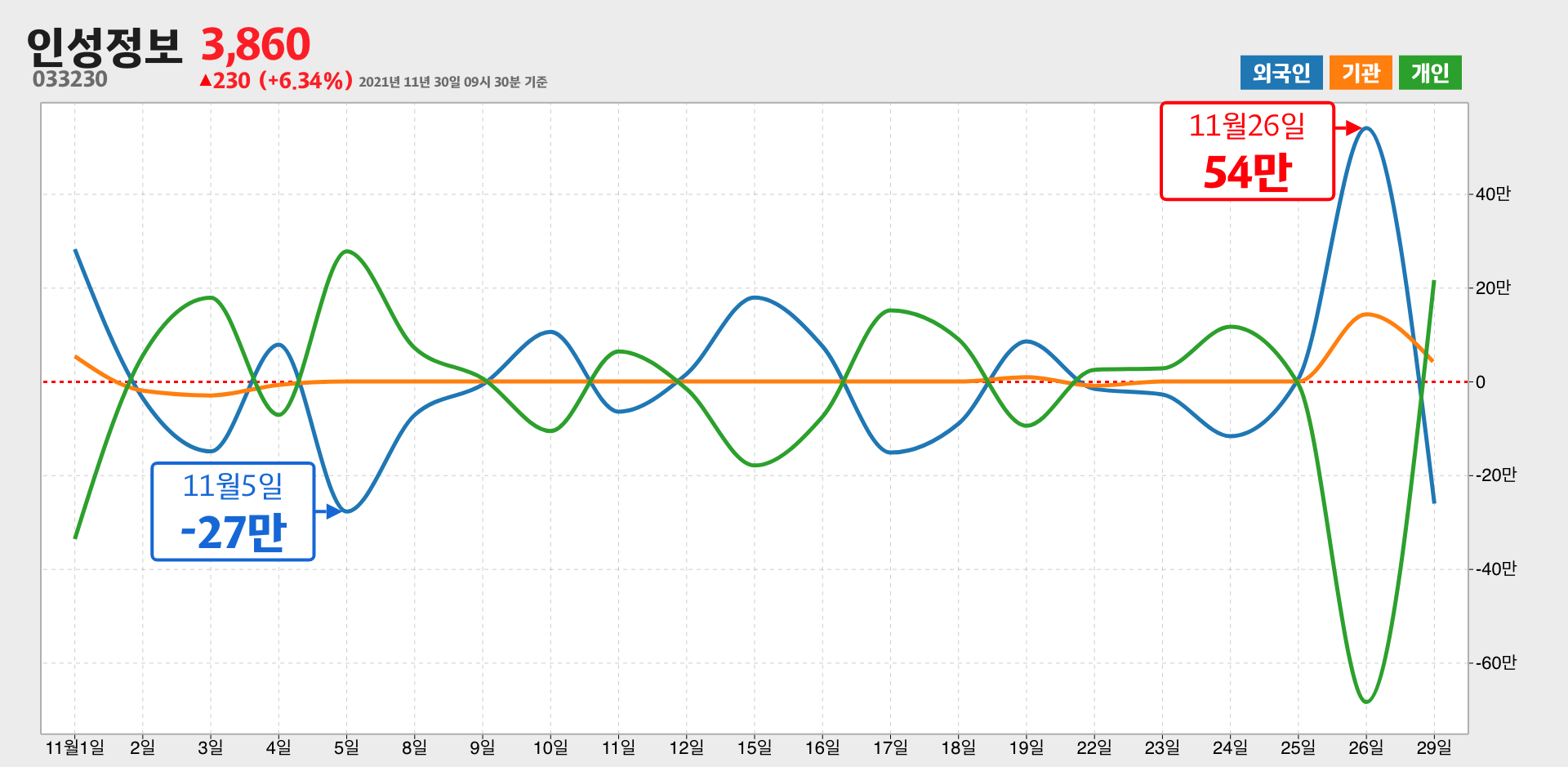Click the 8일 x-axis label

point(415,747)
